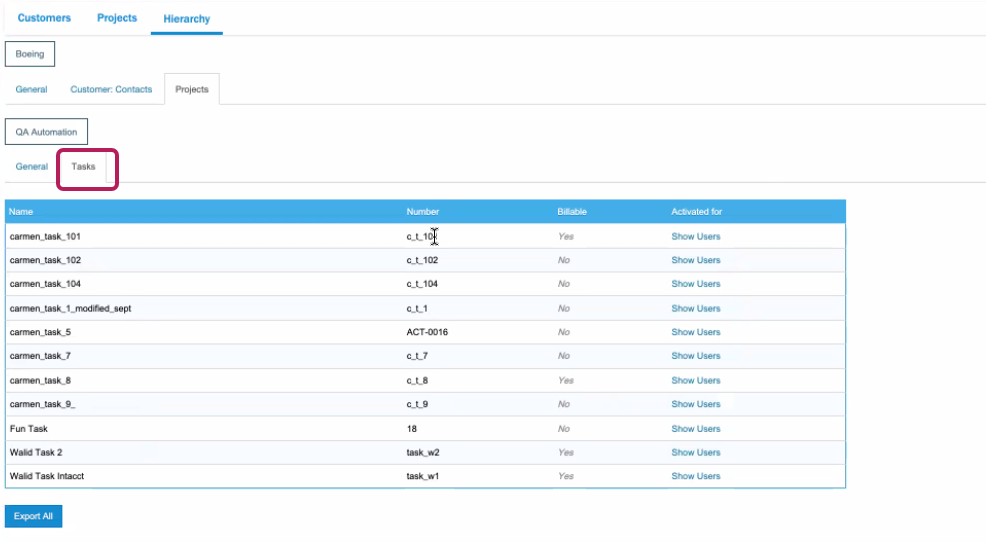Click the Boeing customer button

tap(30, 54)
